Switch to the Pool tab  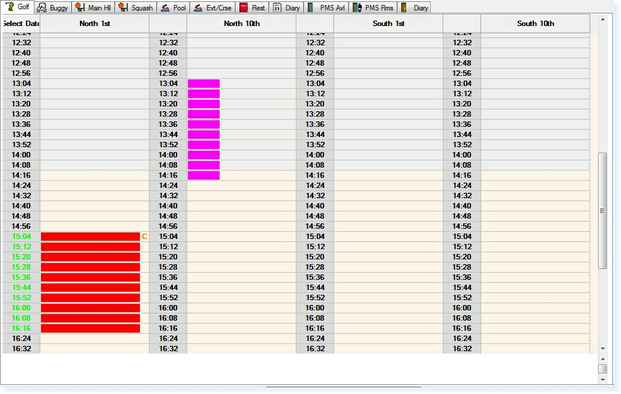click(x=173, y=8)
